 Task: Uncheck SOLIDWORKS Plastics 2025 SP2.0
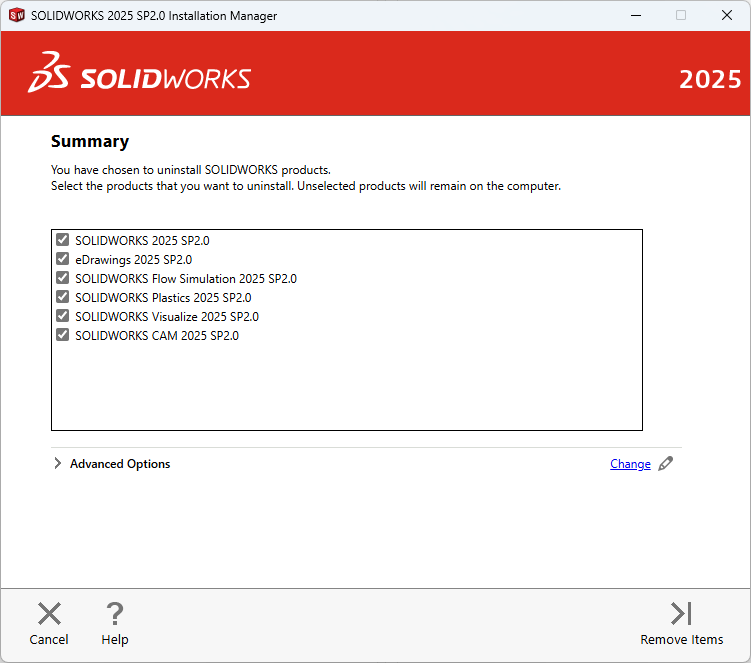[63, 297]
